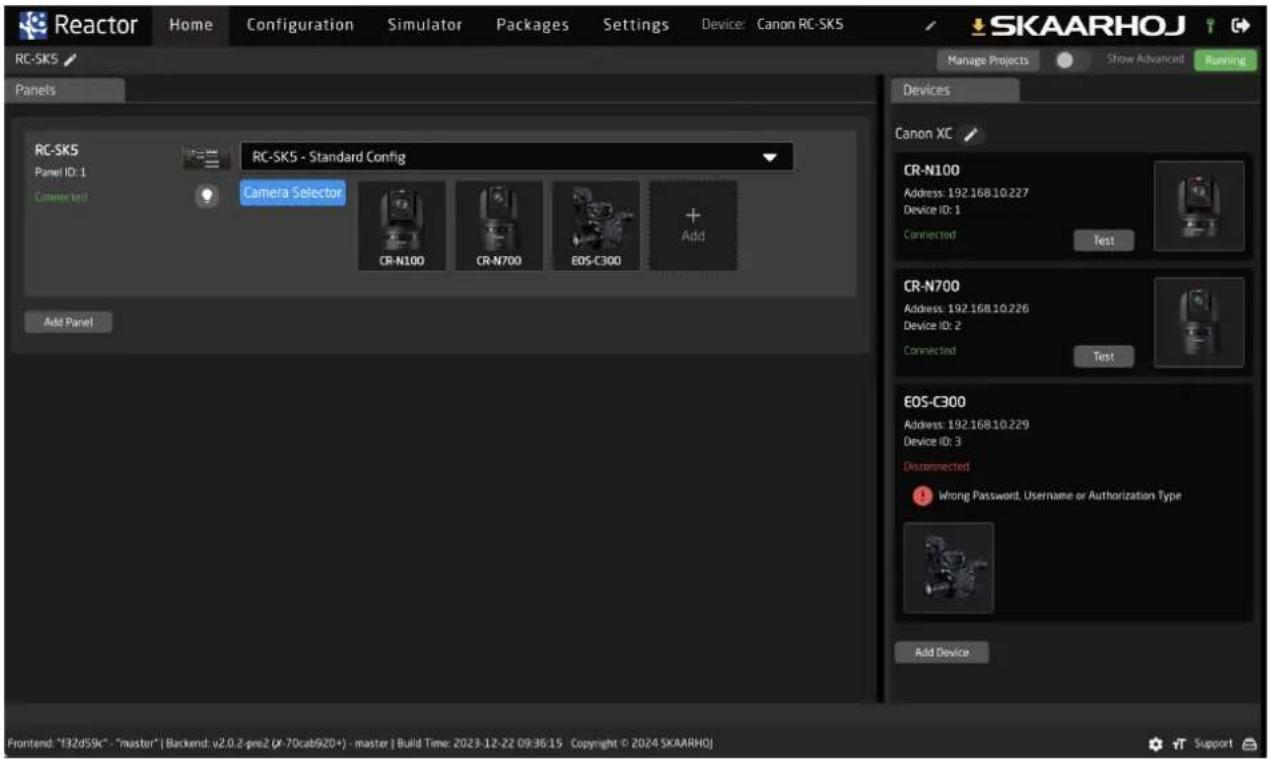Click EOS-C300 address 192.168.10.229
1268x759 pixels.
(966, 425)
